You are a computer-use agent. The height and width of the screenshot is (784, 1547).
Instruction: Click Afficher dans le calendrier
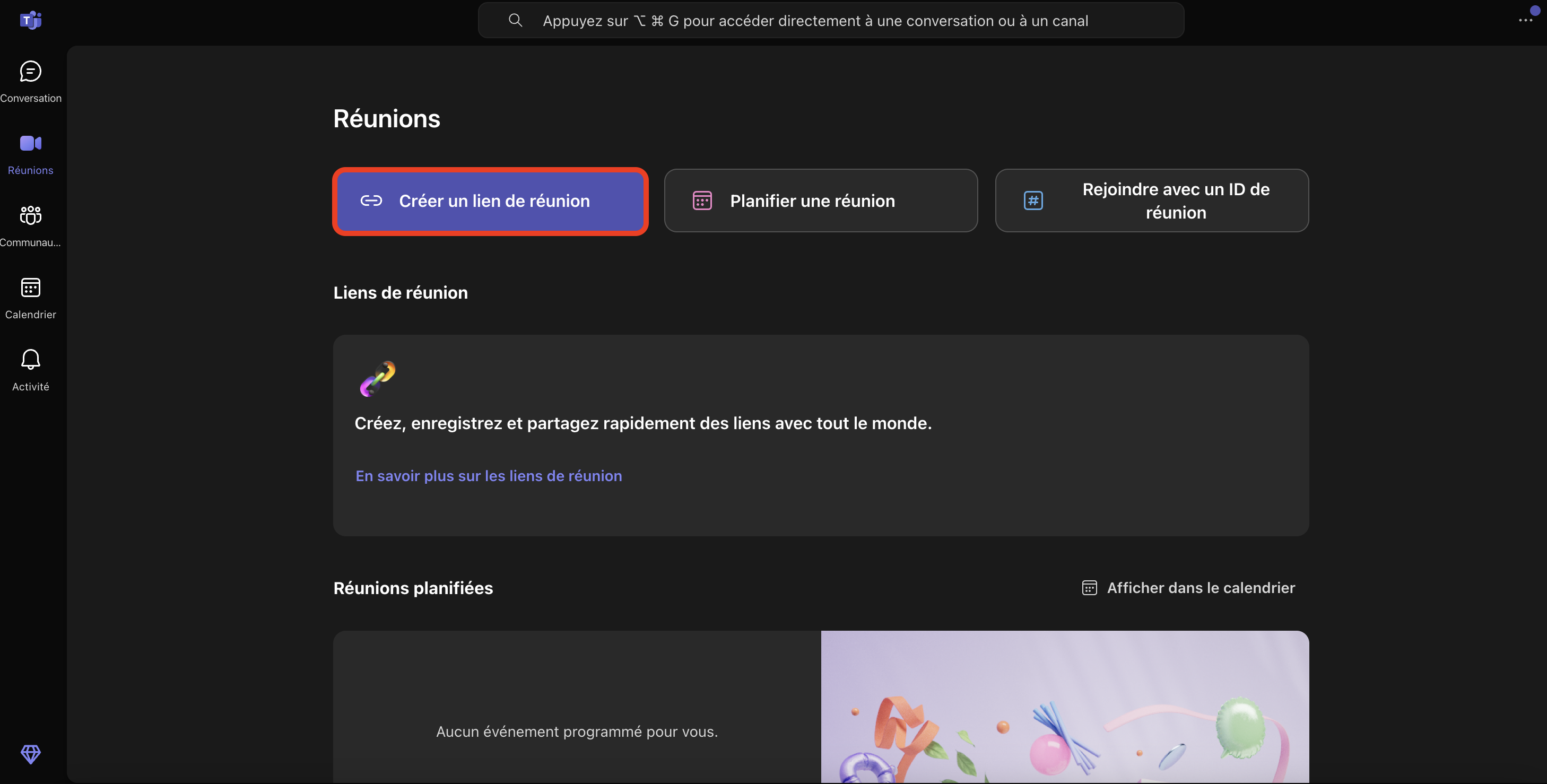click(1201, 588)
